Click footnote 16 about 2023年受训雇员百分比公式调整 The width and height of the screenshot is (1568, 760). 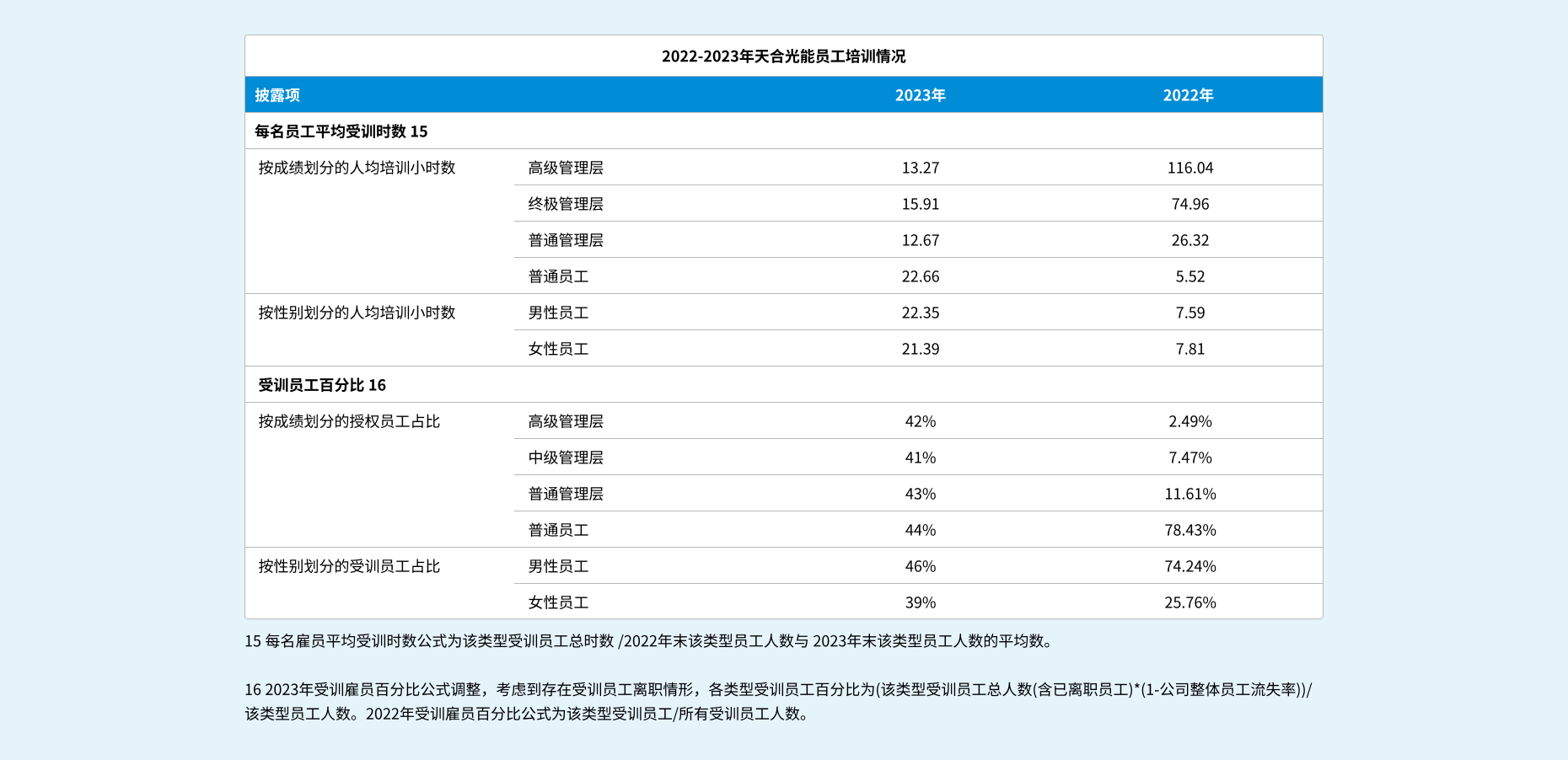[777, 690]
